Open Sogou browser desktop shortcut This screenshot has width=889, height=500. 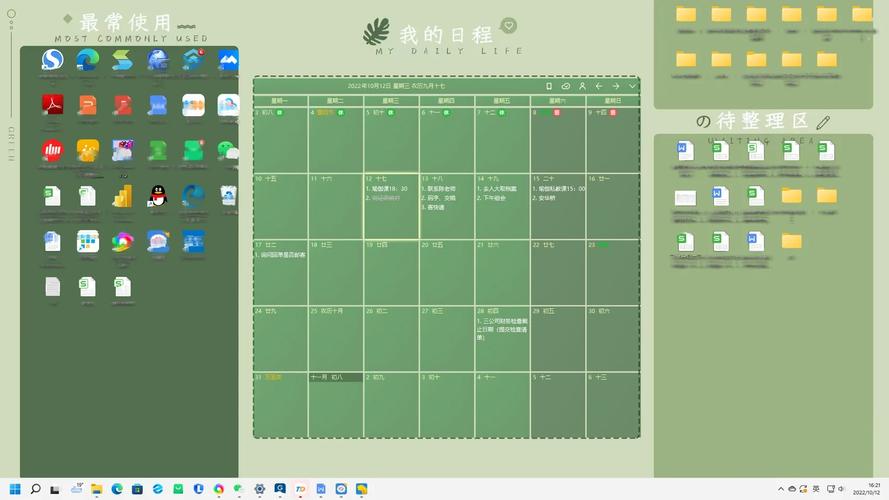coord(53,60)
